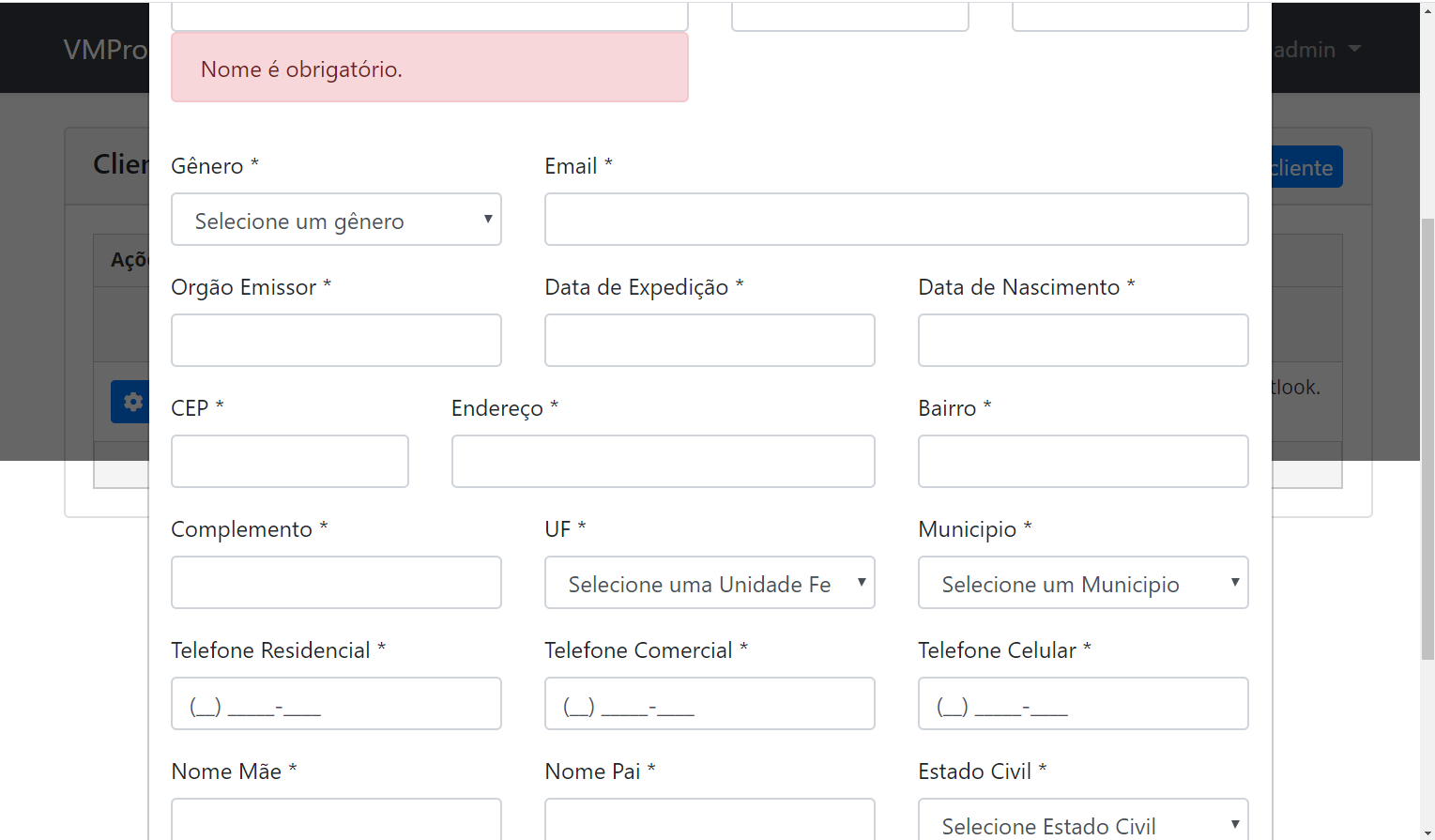Open the Gênero selection dropdown
Image resolution: width=1435 pixels, height=840 pixels.
336,220
